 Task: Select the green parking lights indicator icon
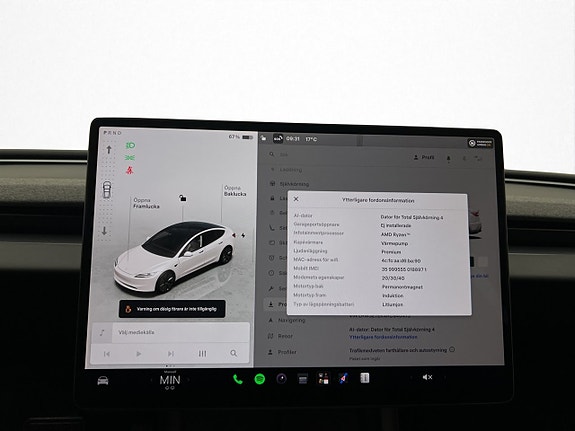click(x=130, y=158)
